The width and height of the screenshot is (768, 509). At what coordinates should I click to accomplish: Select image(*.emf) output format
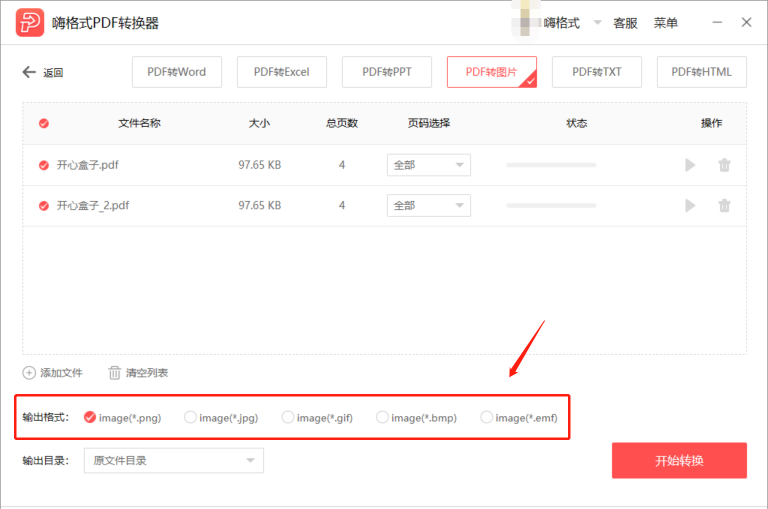pyautogui.click(x=519, y=417)
